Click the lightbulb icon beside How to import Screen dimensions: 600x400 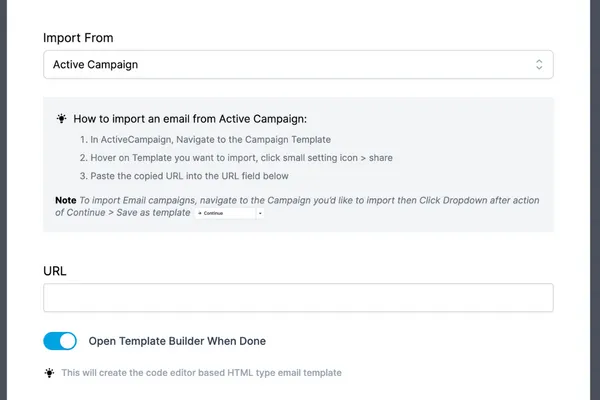[61, 119]
